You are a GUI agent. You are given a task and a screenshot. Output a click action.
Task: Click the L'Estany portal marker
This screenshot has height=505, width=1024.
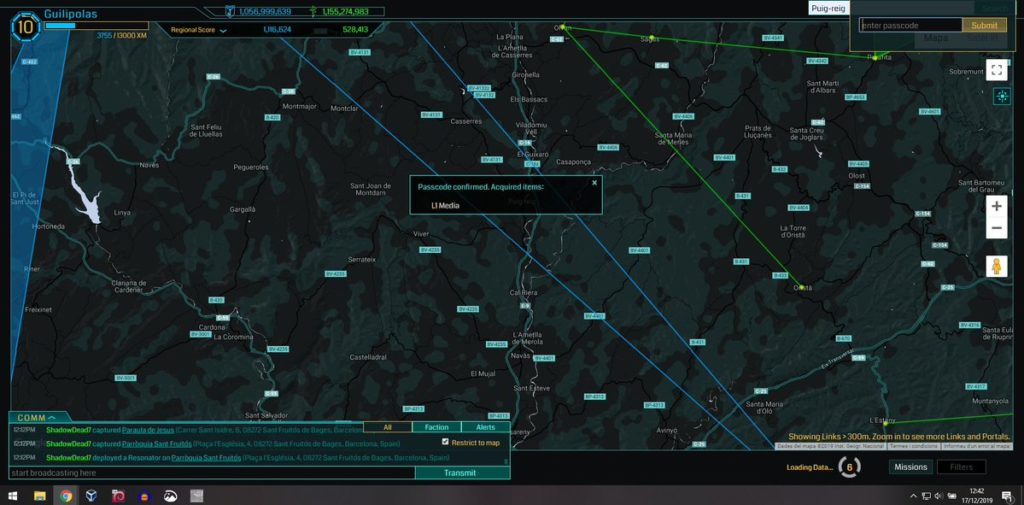point(884,423)
